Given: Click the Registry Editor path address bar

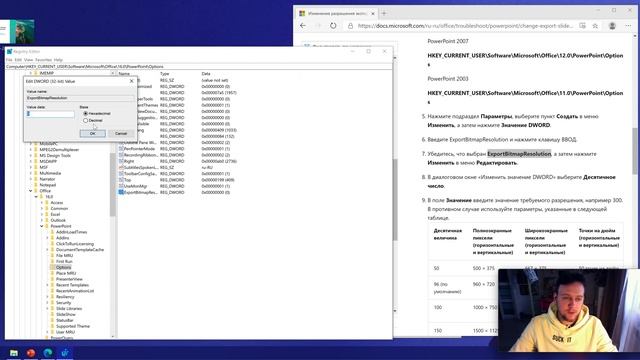Looking at the screenshot, I should (x=199, y=67).
